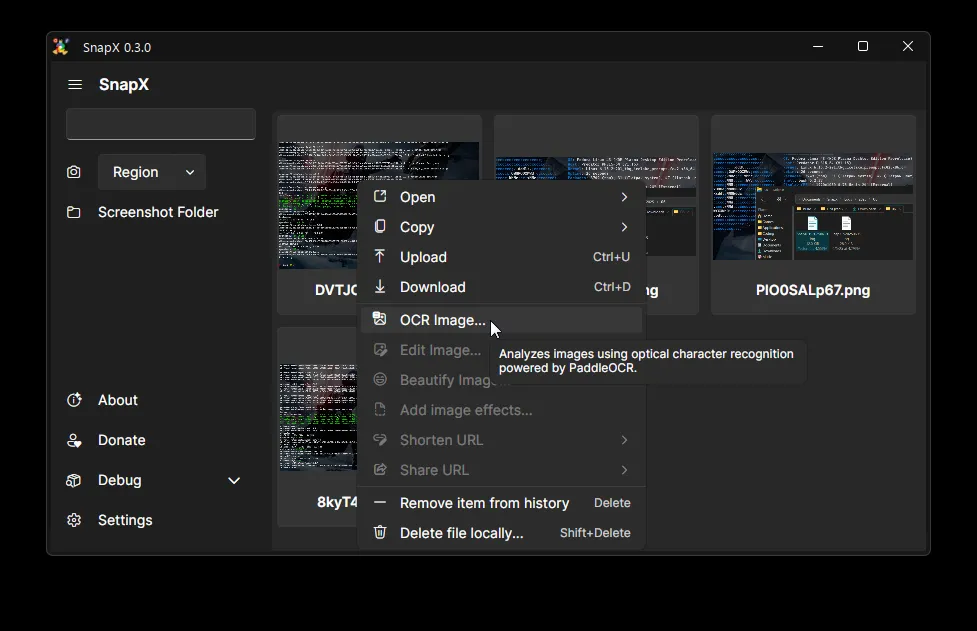This screenshot has width=977, height=631.
Task: Click the trash icon for Delete file locally
Action: click(x=380, y=533)
